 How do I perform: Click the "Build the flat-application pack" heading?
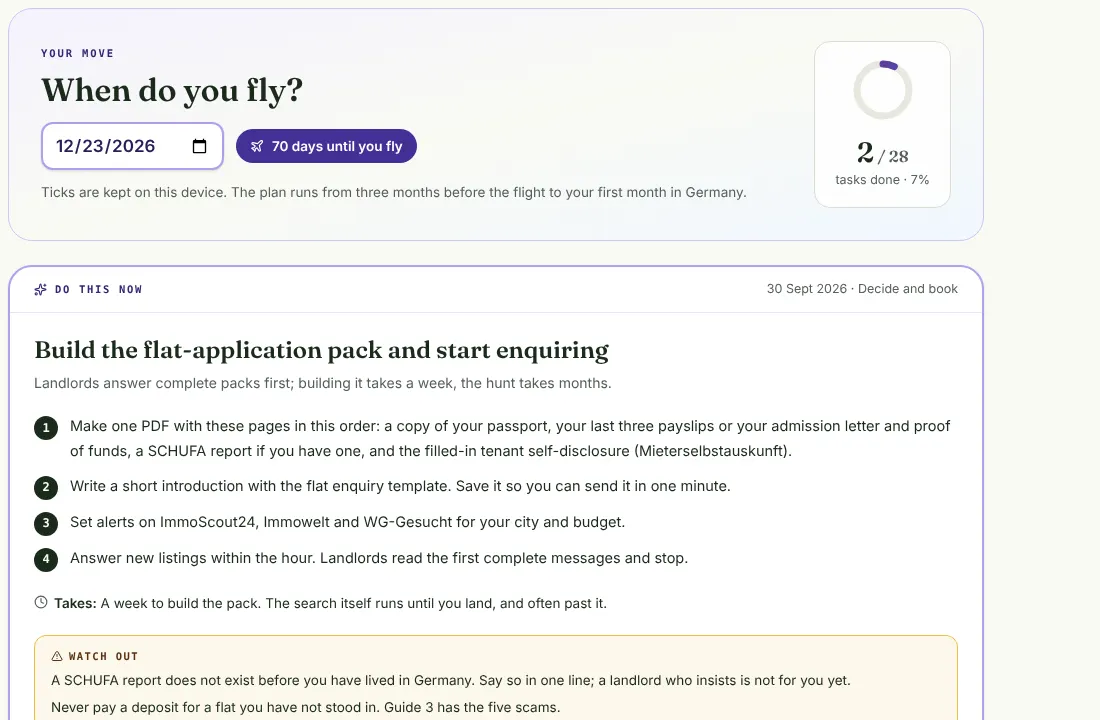tap(321, 349)
